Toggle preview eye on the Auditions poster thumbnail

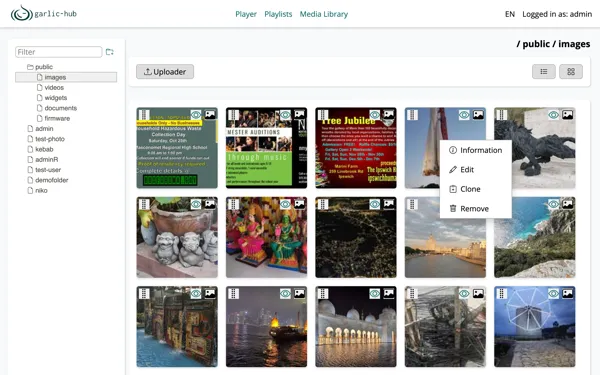click(x=285, y=114)
